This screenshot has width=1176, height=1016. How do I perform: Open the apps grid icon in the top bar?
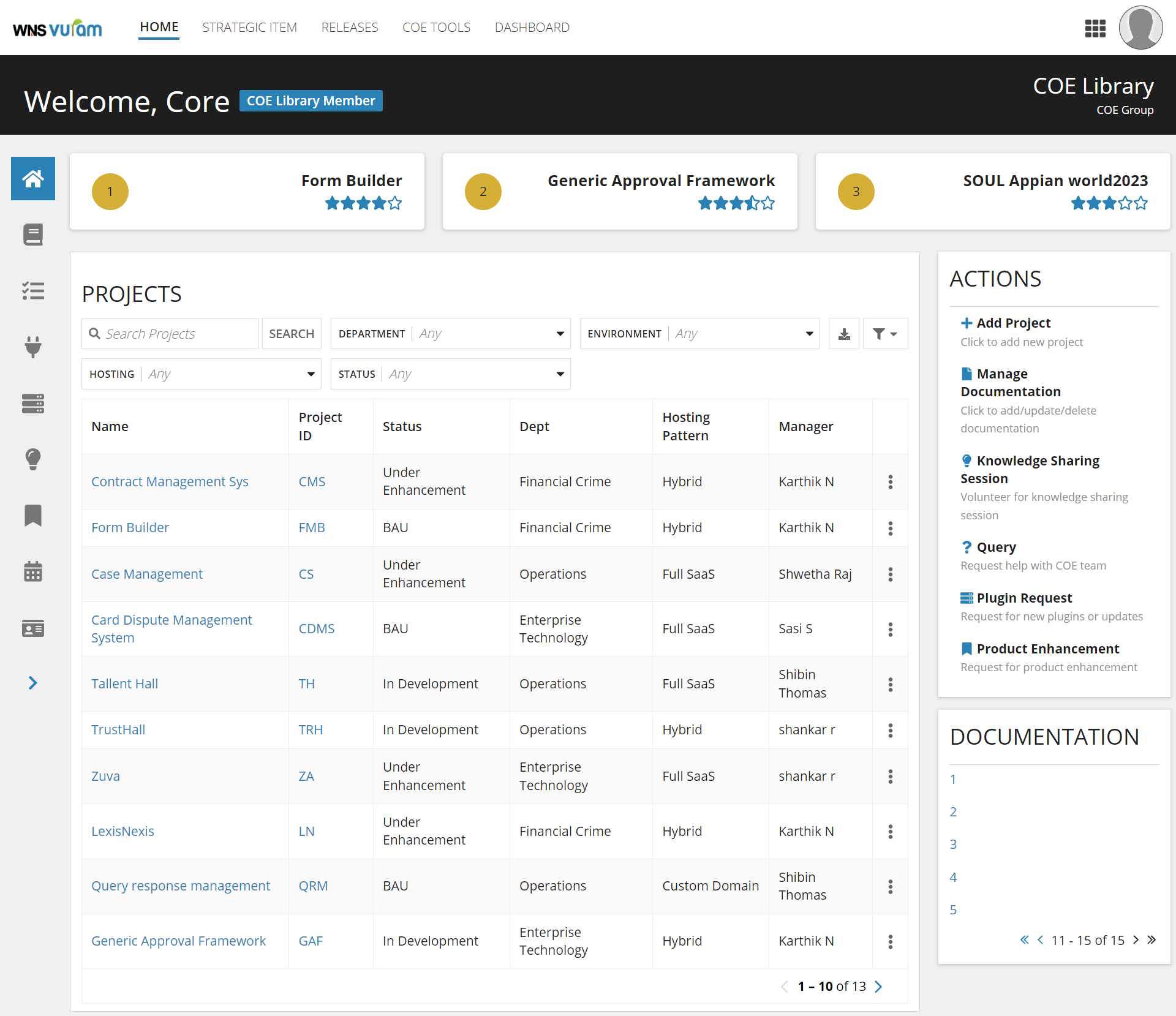pyautogui.click(x=1095, y=28)
